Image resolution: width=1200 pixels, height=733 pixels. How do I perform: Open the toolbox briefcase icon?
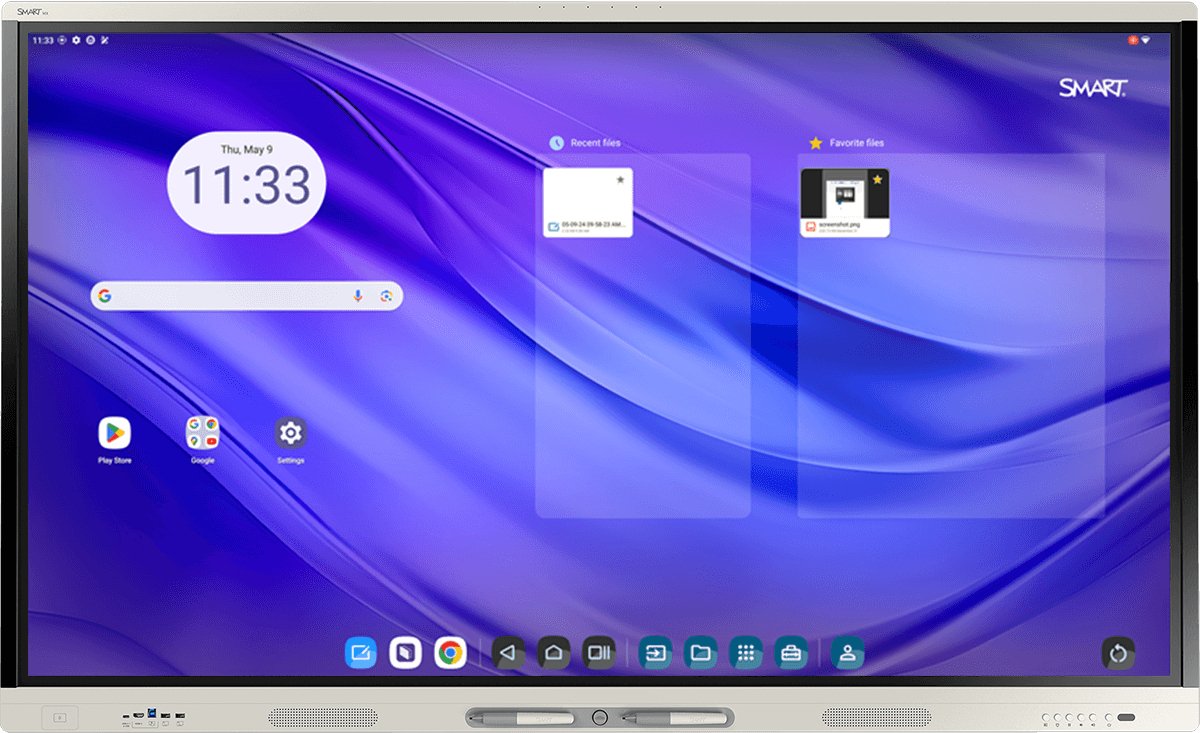pyautogui.click(x=791, y=652)
